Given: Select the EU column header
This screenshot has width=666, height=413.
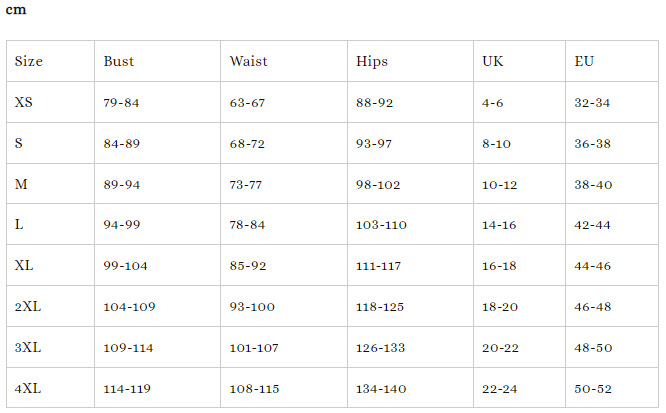Looking at the screenshot, I should coord(584,61).
